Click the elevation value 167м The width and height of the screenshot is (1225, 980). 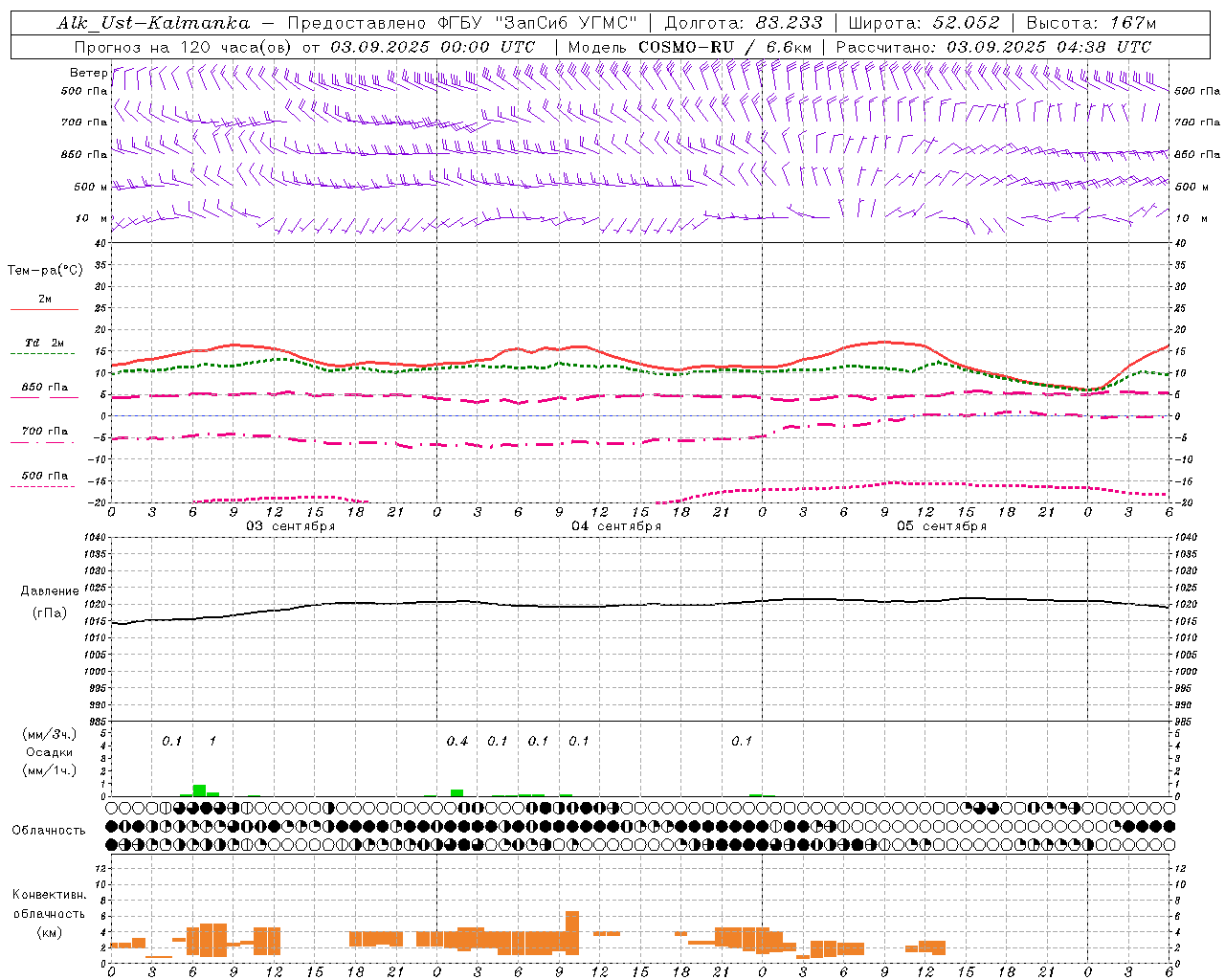(x=1133, y=23)
